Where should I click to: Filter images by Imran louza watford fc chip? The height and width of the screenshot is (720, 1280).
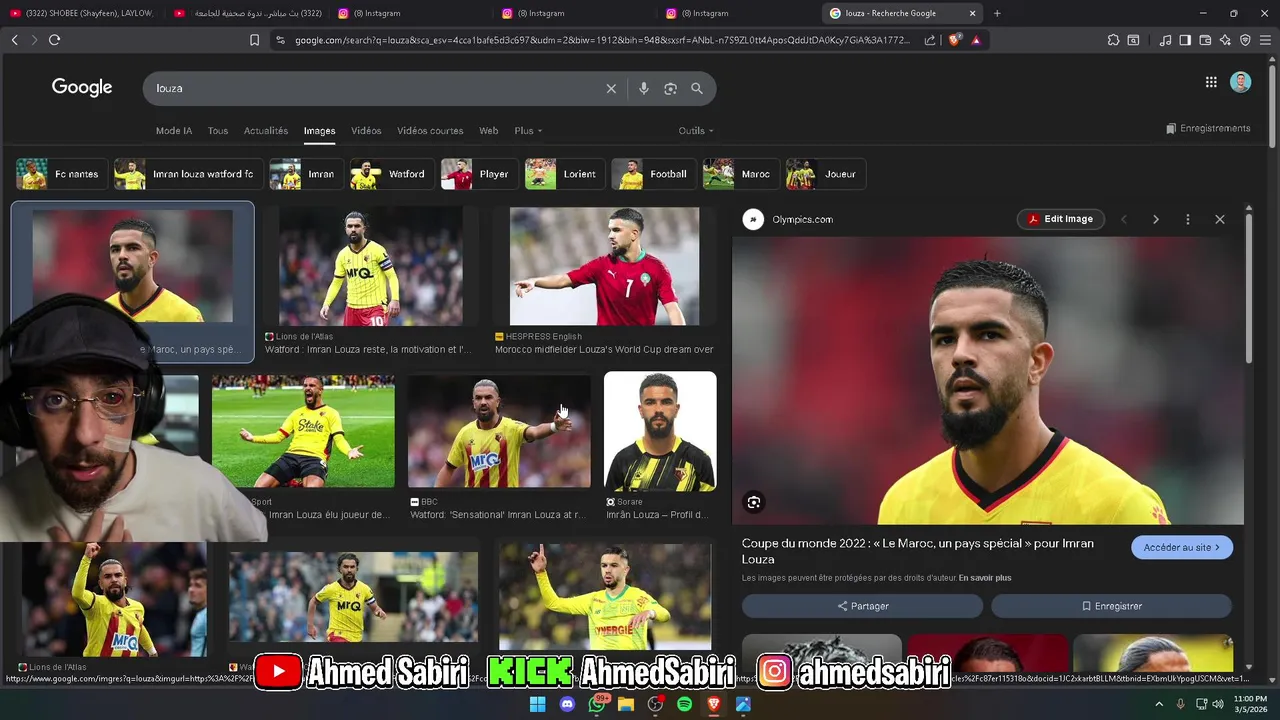coord(188,174)
